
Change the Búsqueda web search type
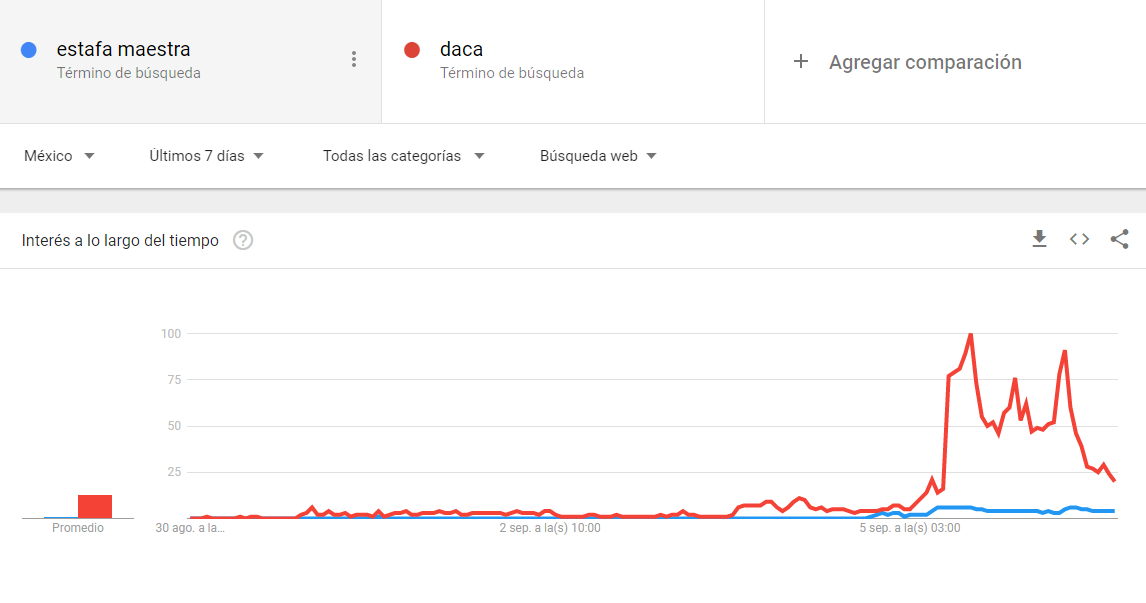coord(598,156)
